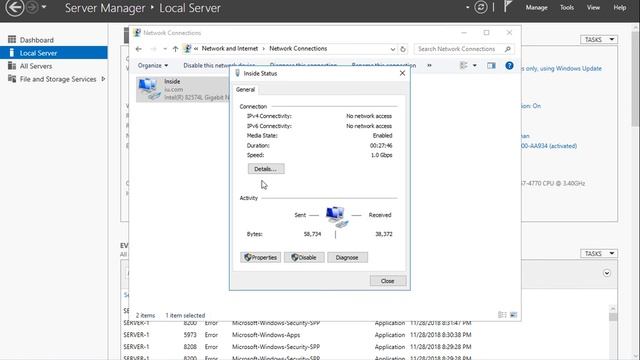Expand the Events section chevron
Screen dimensions: 640x360
607,273
